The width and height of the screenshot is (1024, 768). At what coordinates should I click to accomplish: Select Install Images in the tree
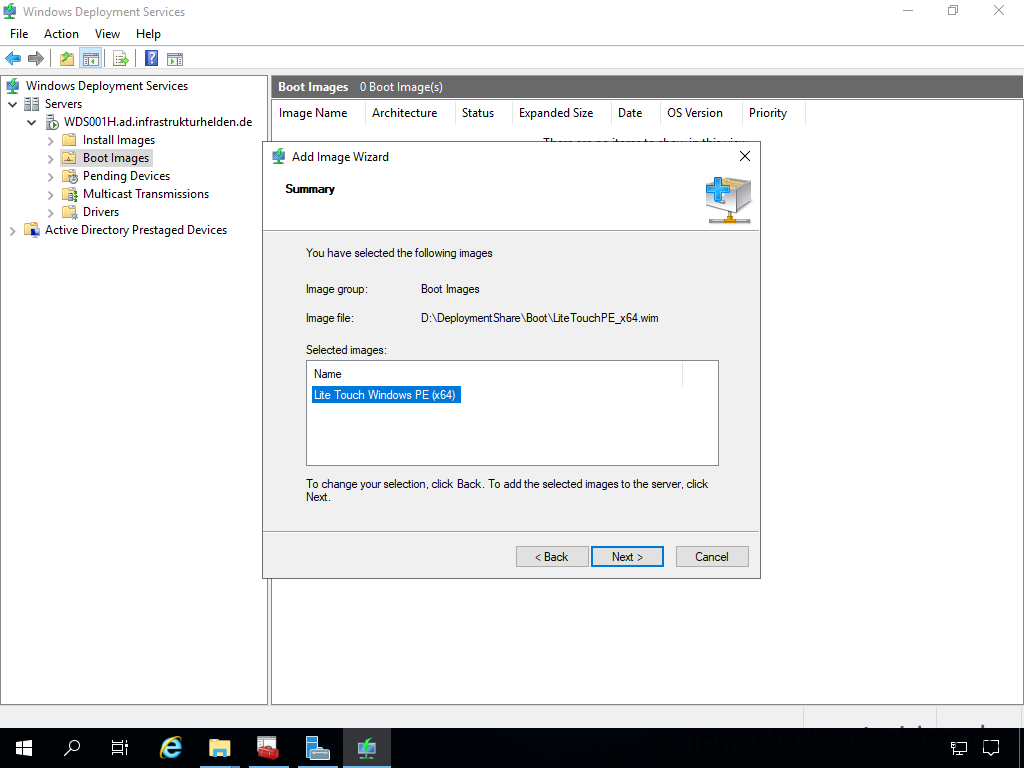119,140
